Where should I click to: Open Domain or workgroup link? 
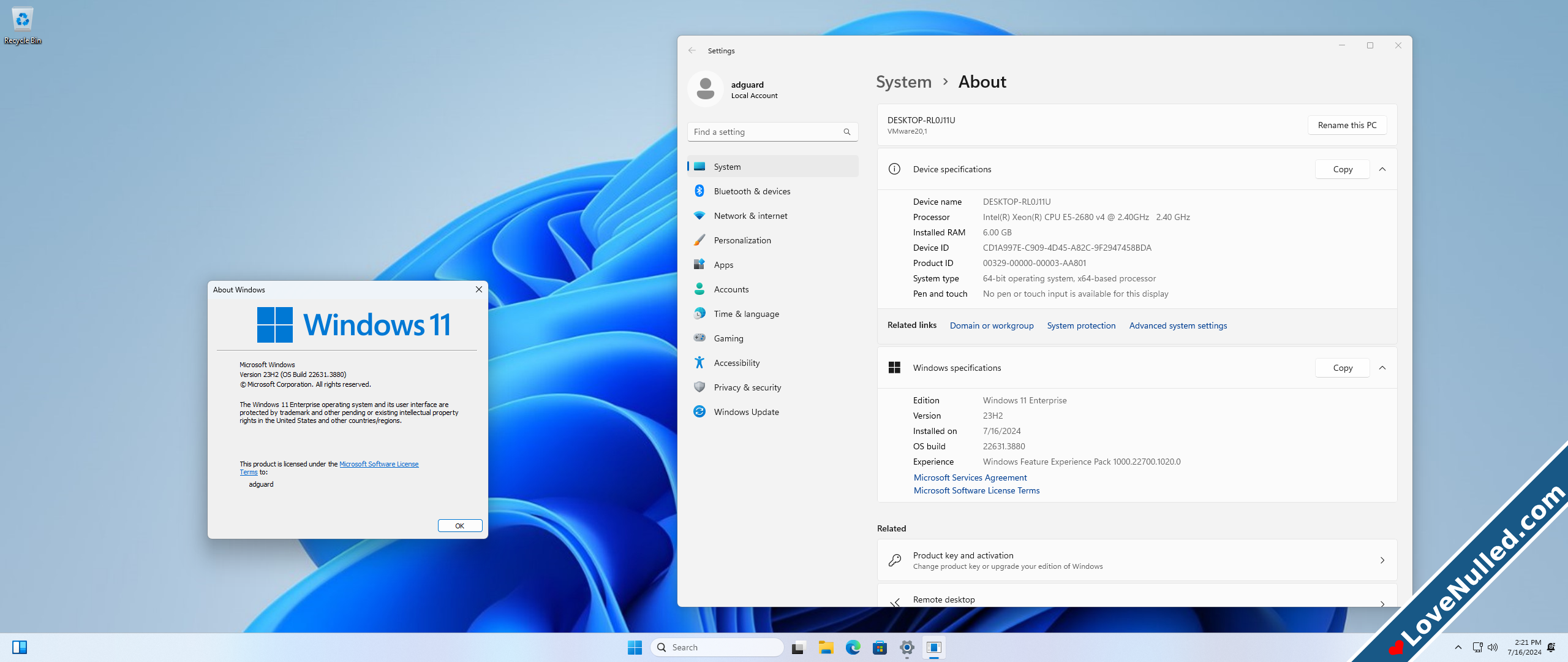992,325
